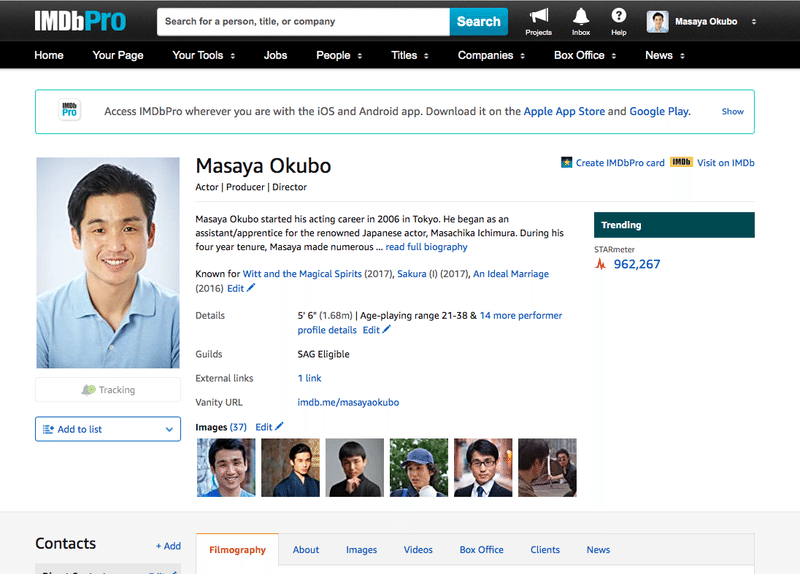
Task: Open the Titles dropdown menu
Action: tap(410, 55)
